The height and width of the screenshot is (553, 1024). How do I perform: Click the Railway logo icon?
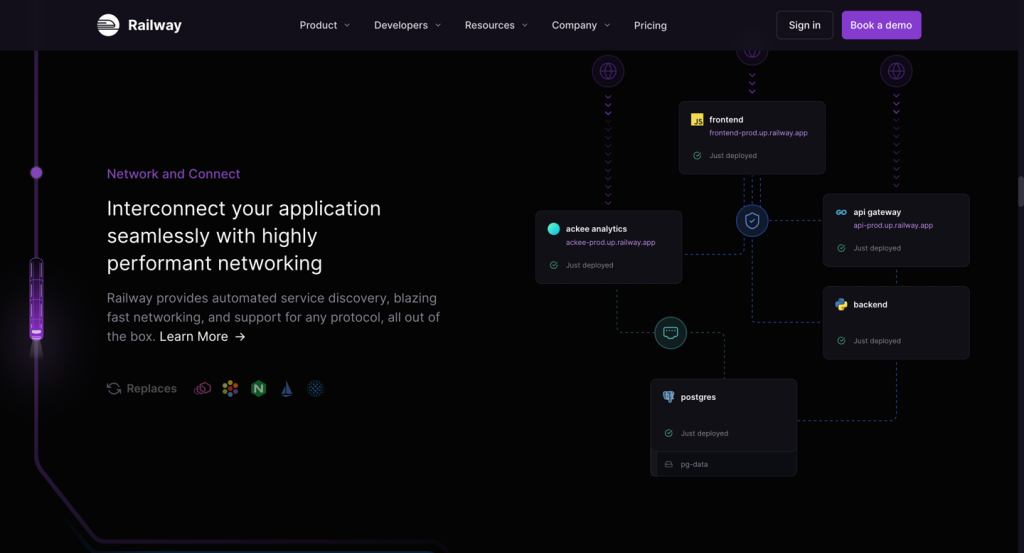coord(108,25)
